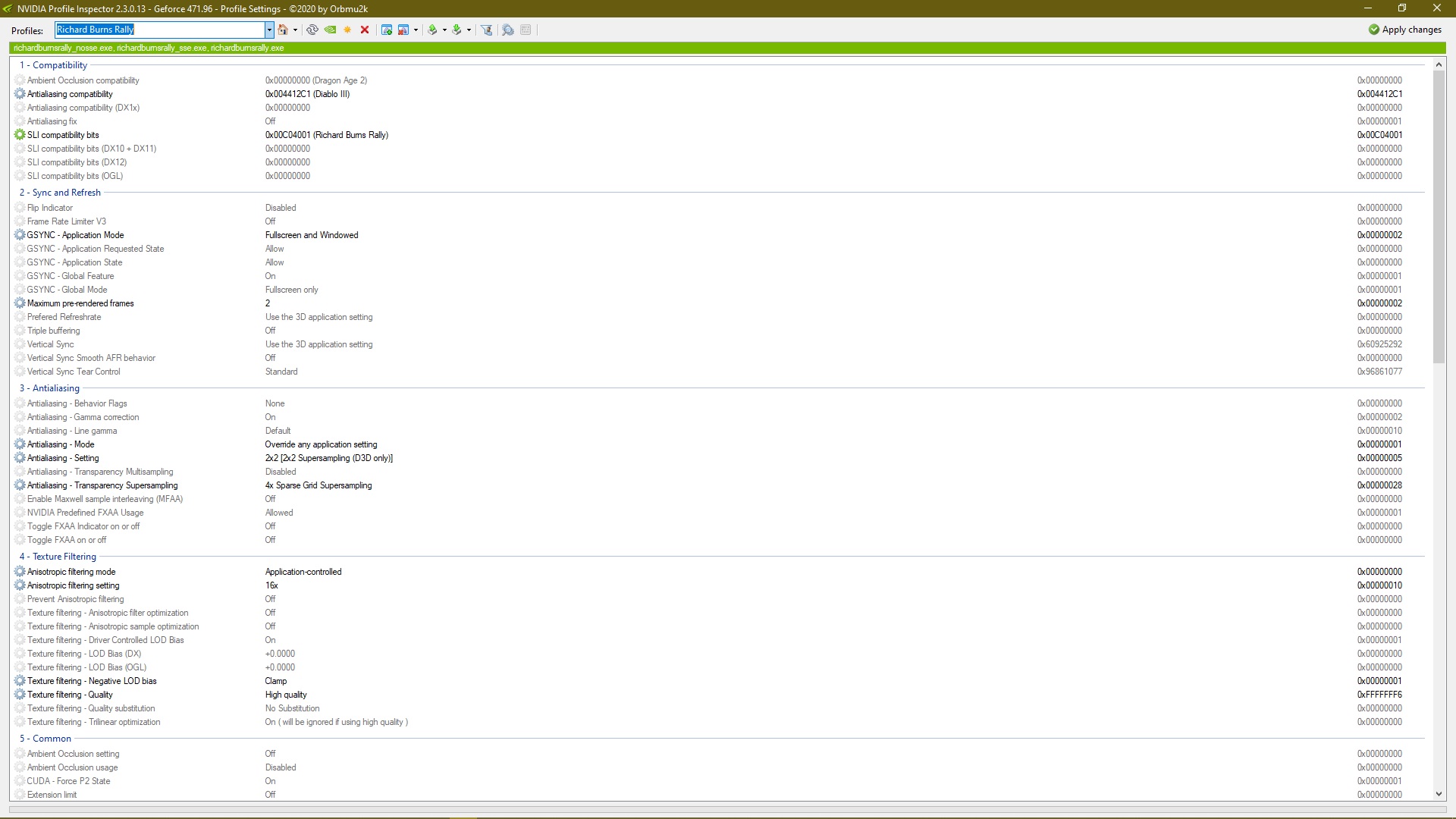Click green gear beside SLI compatibility bits

point(20,135)
